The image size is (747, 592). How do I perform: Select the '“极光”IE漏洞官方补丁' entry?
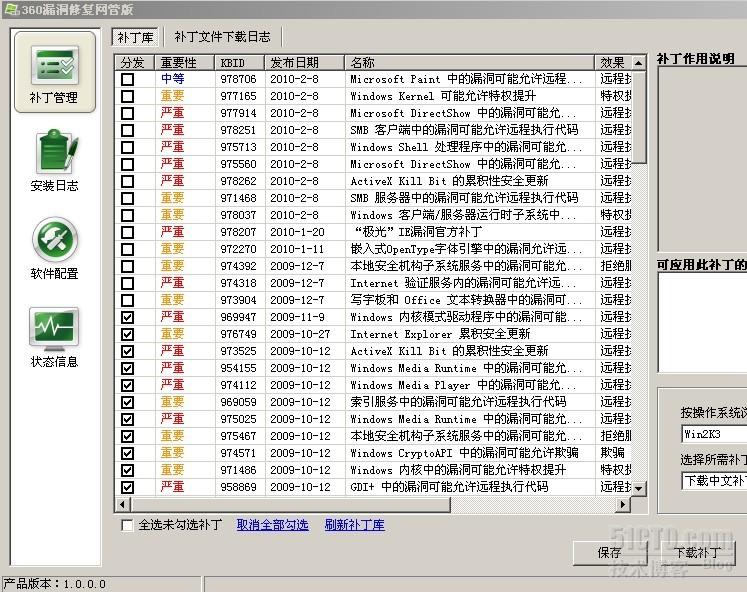(418, 232)
